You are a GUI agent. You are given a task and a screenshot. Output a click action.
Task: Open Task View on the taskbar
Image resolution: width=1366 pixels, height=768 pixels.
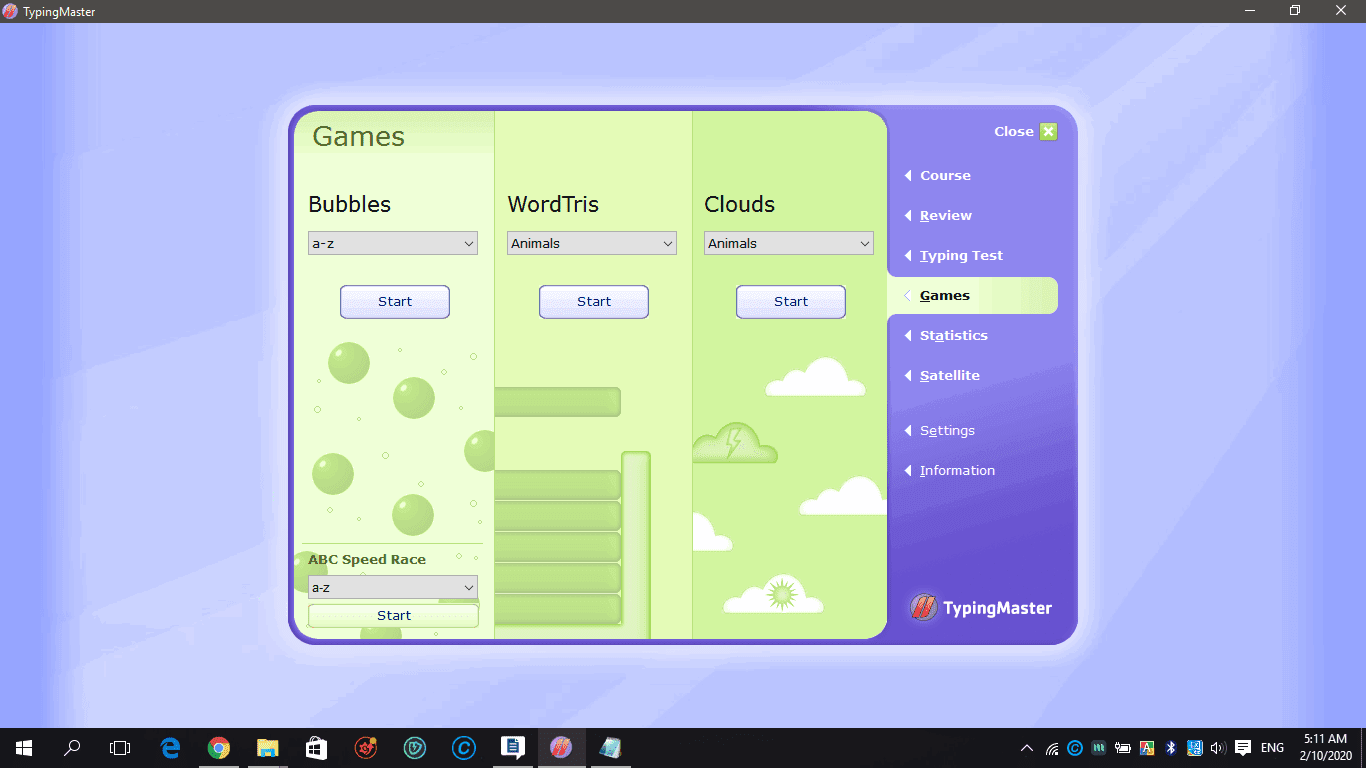click(x=120, y=747)
